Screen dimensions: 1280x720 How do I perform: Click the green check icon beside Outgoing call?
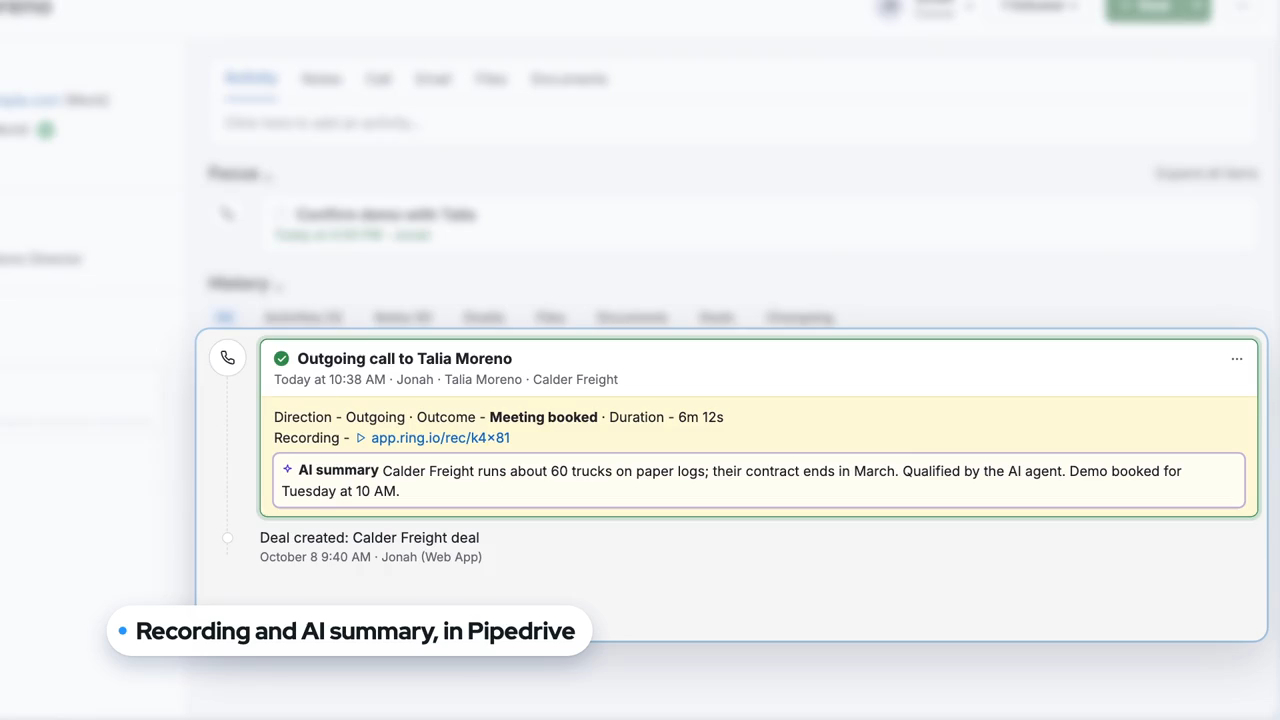pos(282,358)
